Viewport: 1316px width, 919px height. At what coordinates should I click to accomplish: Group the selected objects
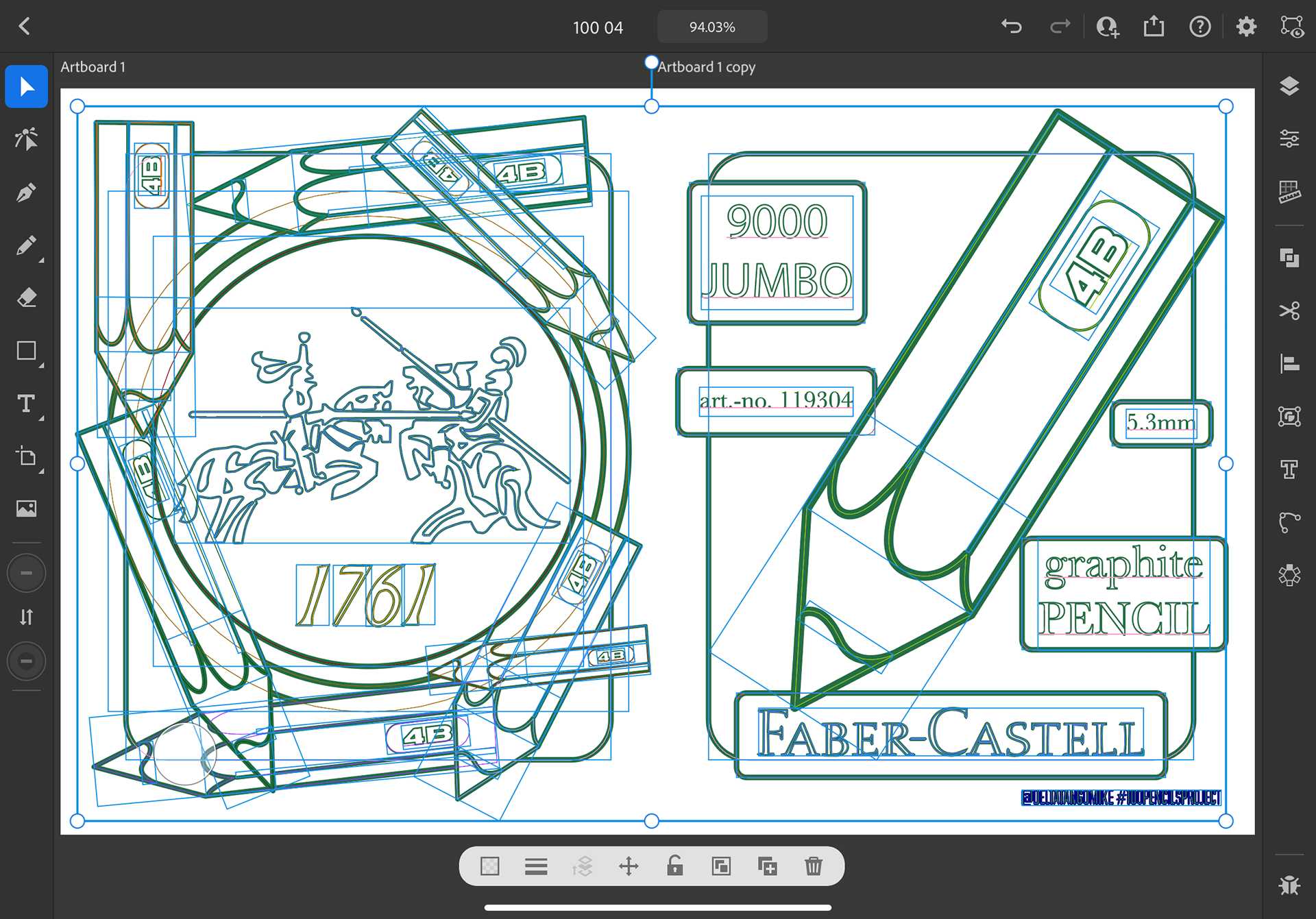pos(721,866)
